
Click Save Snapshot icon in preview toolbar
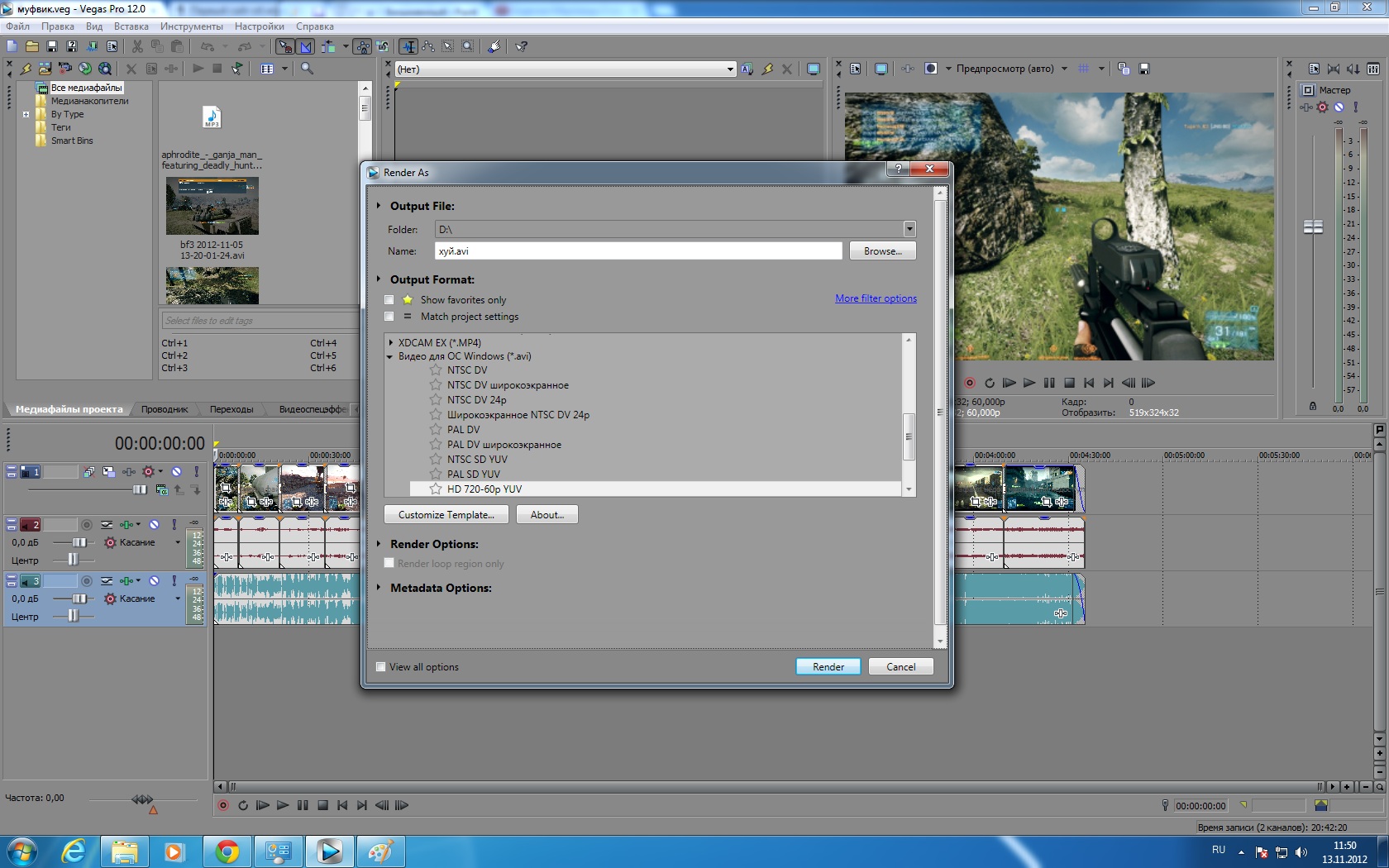(1144, 69)
